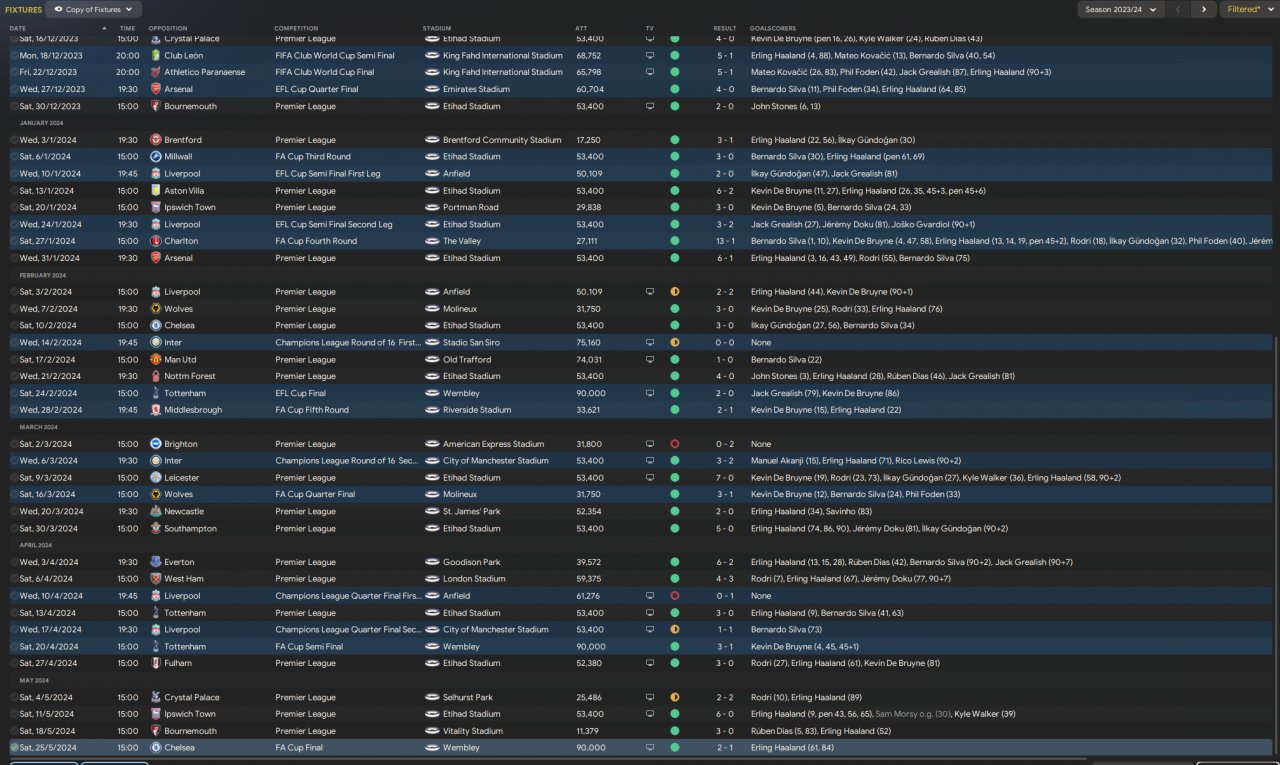1280x765 pixels.
Task: Click the Brighton club badge
Action: [155, 444]
